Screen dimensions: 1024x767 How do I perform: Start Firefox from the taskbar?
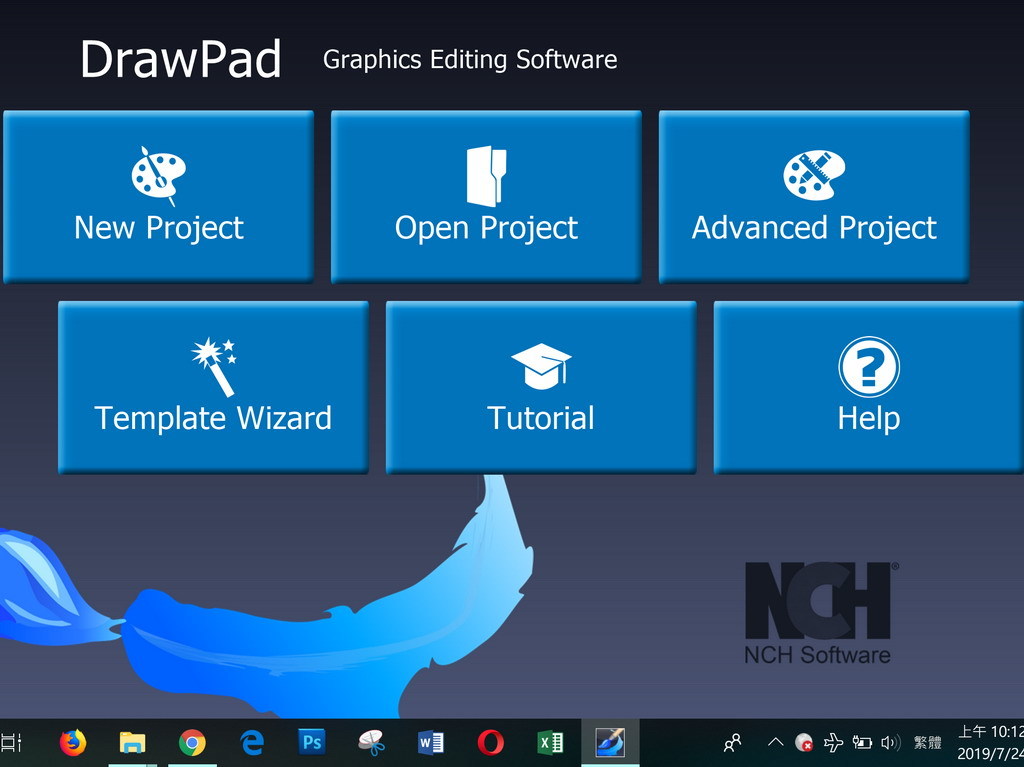[71, 742]
